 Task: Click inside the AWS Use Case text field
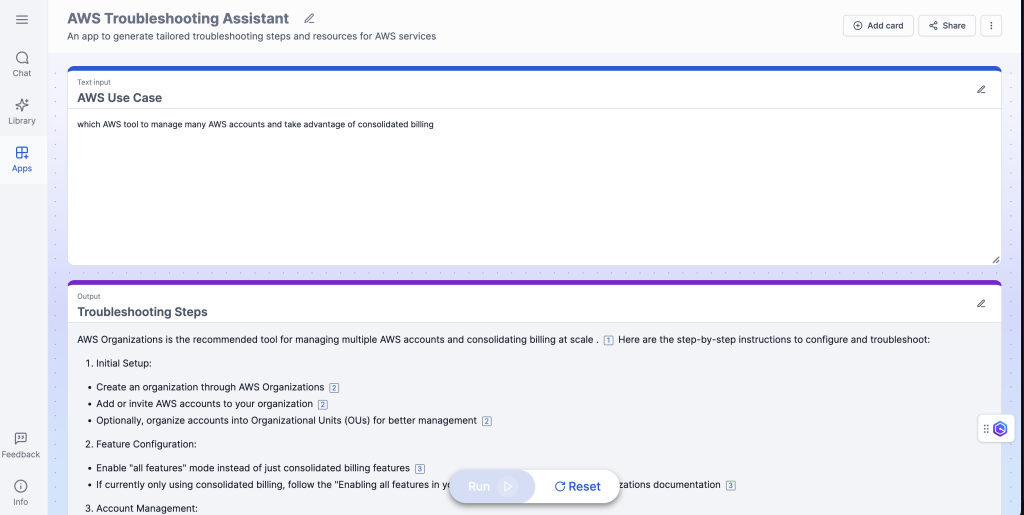[534, 187]
